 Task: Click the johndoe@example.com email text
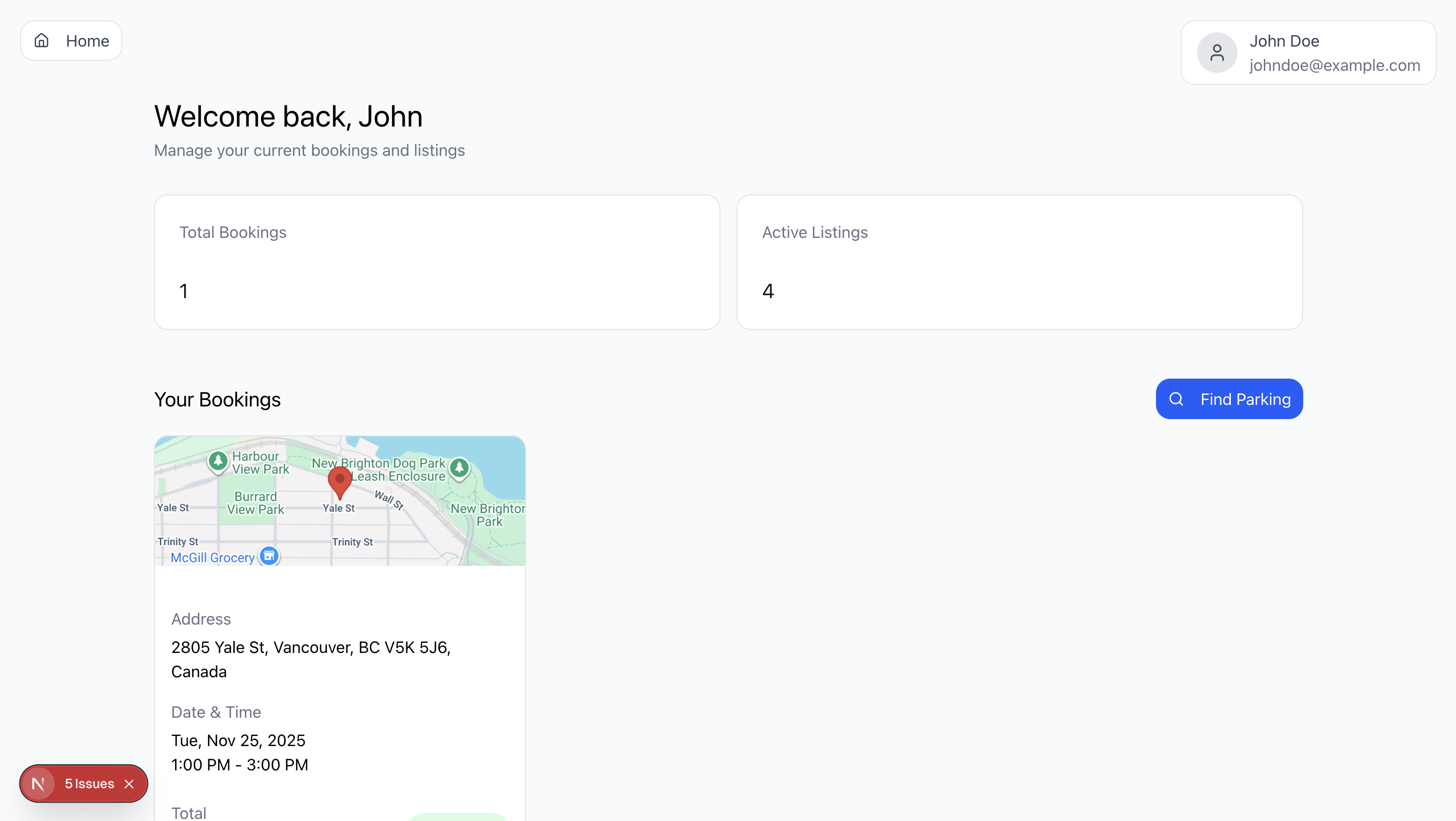click(x=1334, y=66)
